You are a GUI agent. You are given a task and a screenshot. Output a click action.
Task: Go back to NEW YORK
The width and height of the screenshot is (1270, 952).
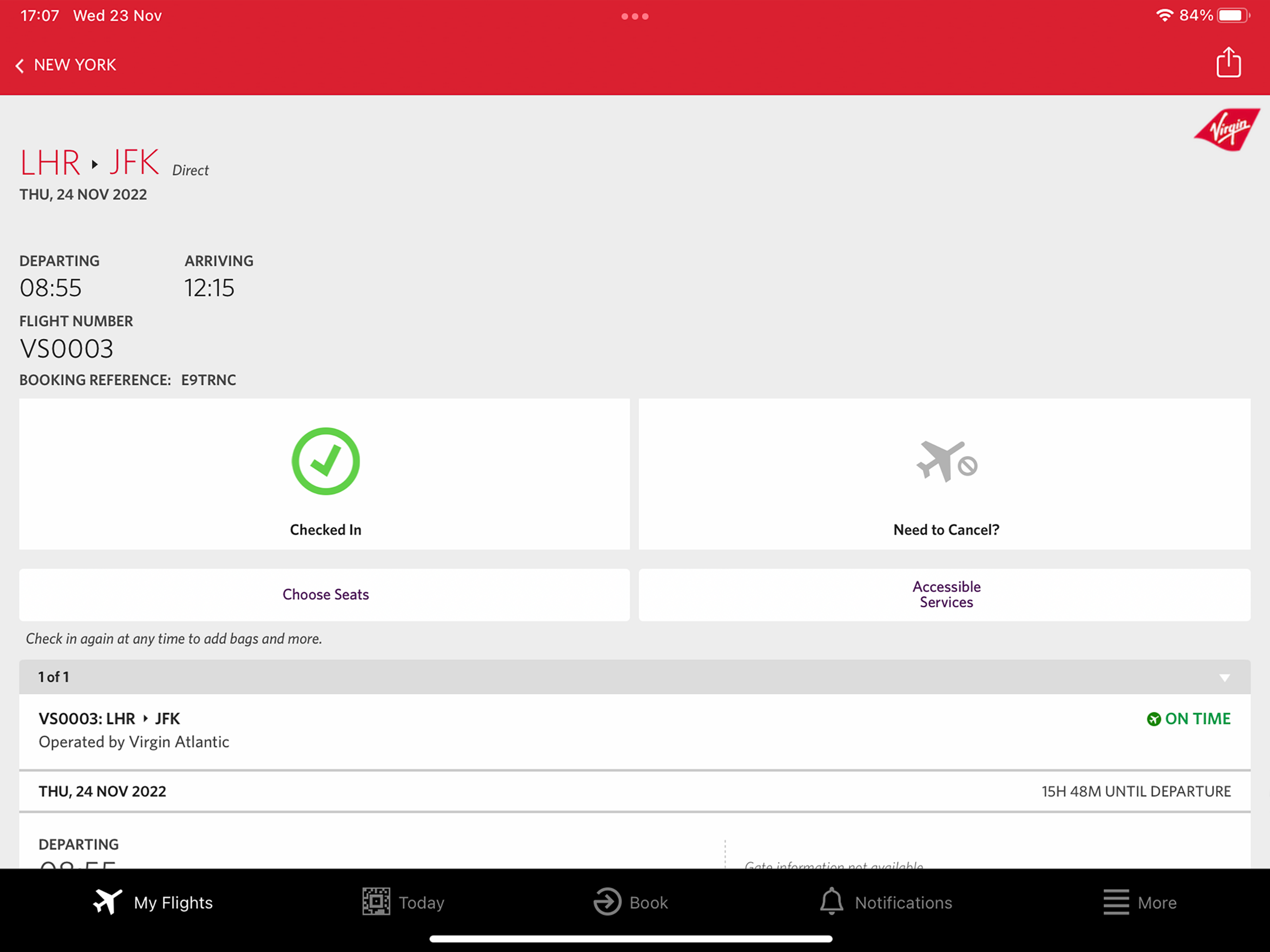[66, 65]
